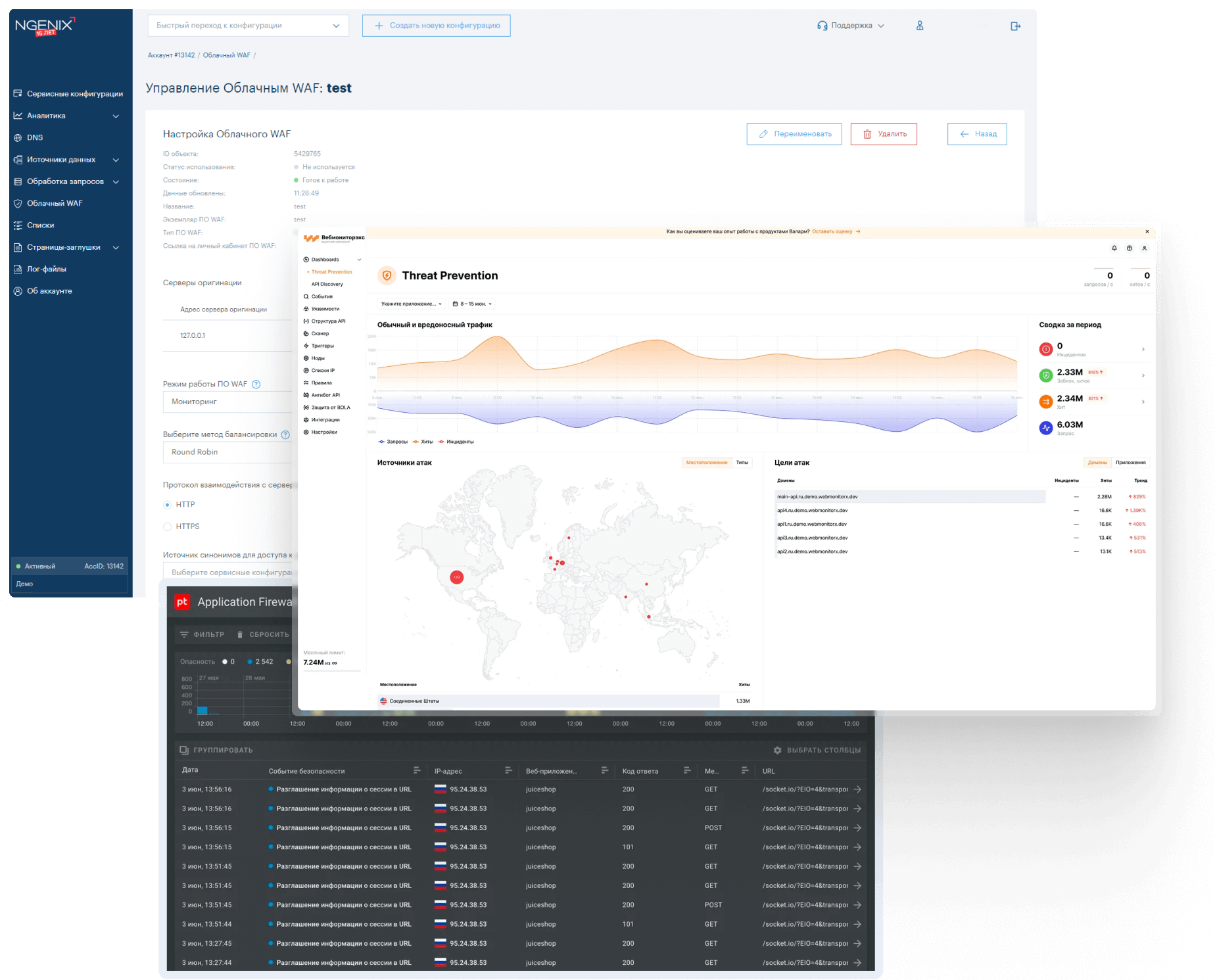Screen dimensions: 1215x980
Task: Open Структура API in Вебмониторэкс sidebar
Action: click(324, 321)
